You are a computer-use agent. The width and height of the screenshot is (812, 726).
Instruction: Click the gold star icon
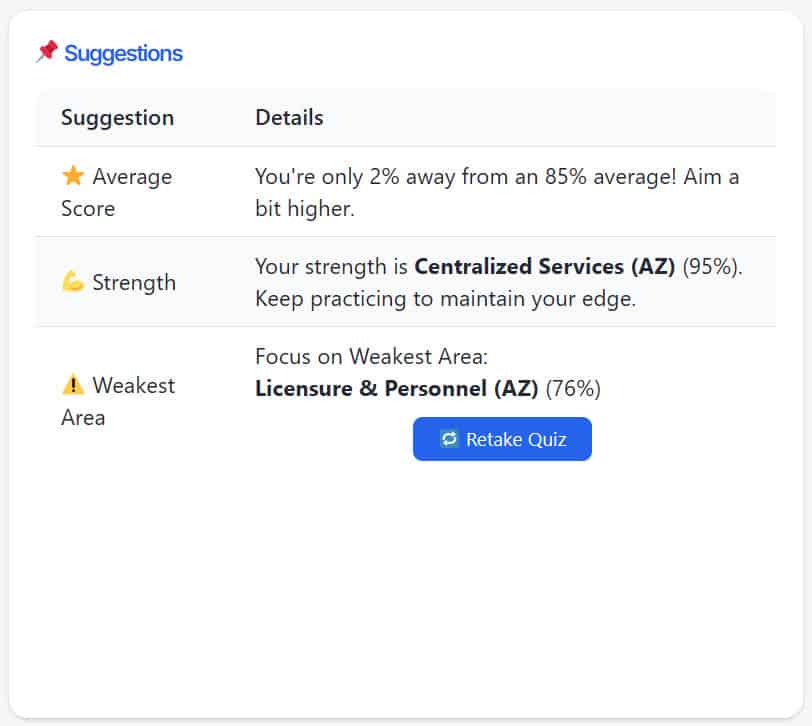click(73, 177)
